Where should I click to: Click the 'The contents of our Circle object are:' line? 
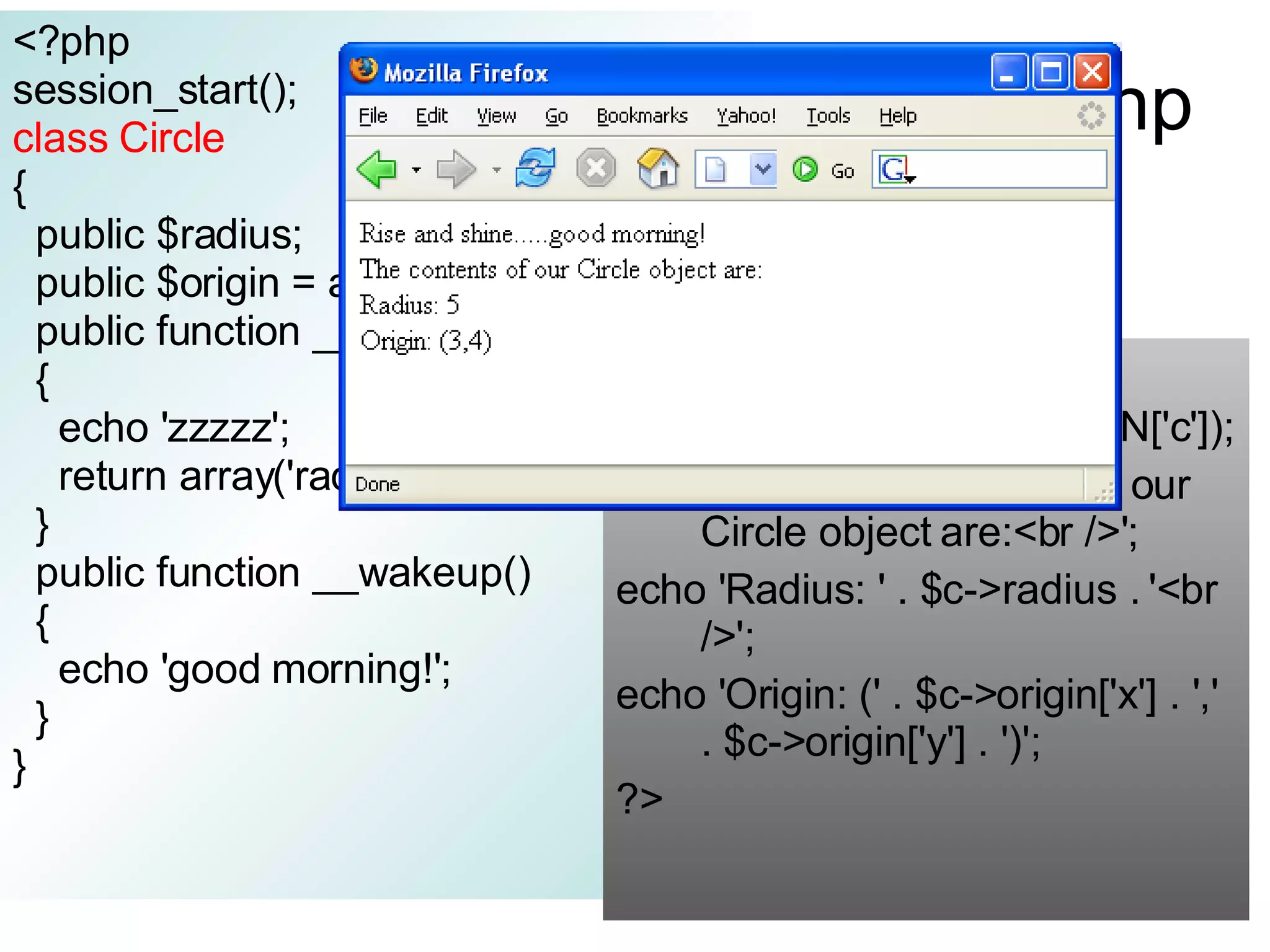click(x=561, y=270)
